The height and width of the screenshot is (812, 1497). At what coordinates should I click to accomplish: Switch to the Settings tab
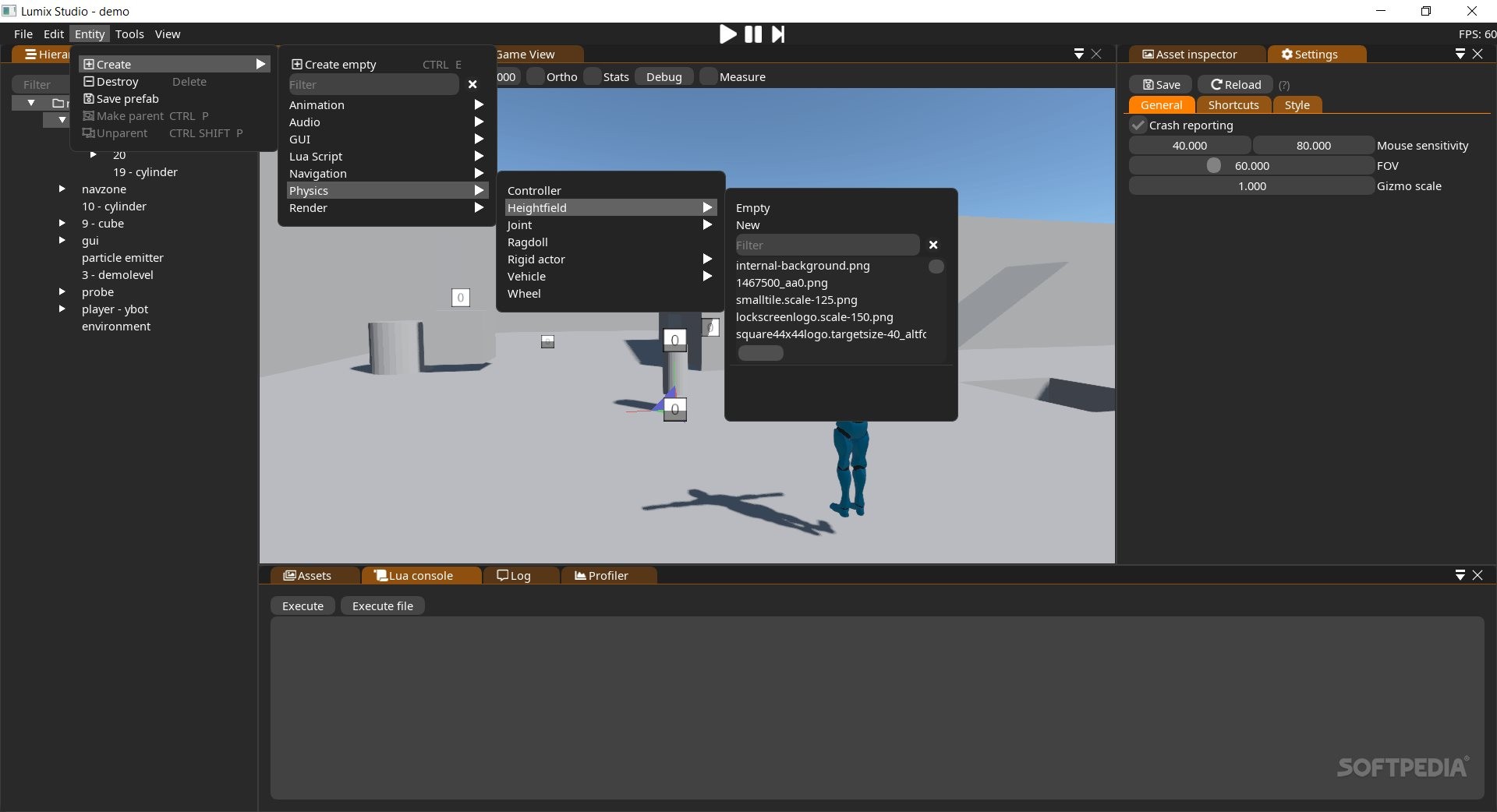pyautogui.click(x=1316, y=54)
